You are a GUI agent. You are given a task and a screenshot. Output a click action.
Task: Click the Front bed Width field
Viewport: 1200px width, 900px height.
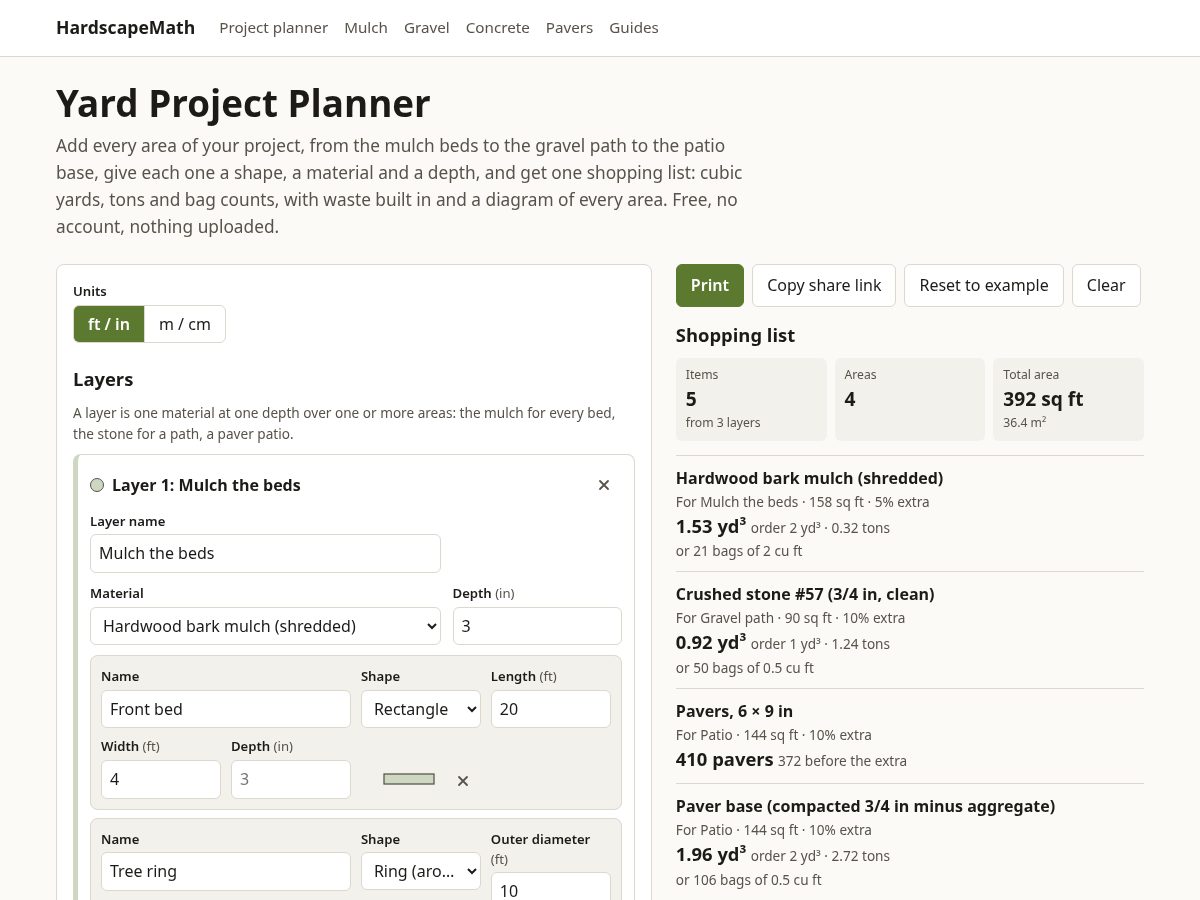click(x=161, y=779)
